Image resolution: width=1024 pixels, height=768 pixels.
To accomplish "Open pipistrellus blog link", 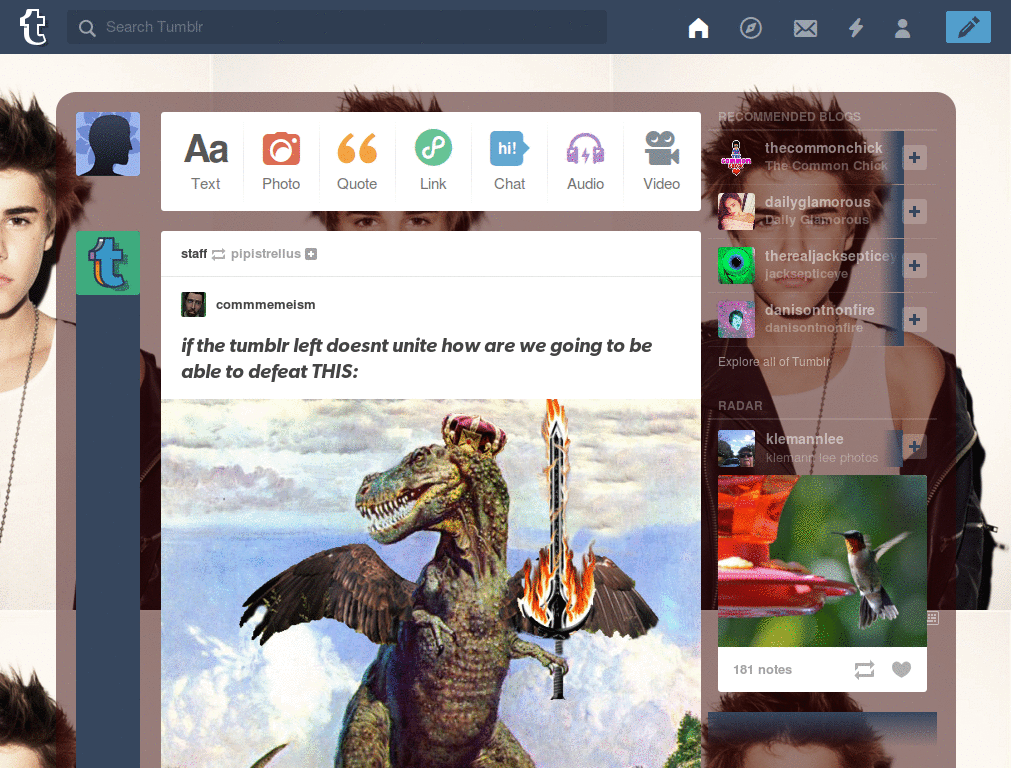I will [x=266, y=253].
